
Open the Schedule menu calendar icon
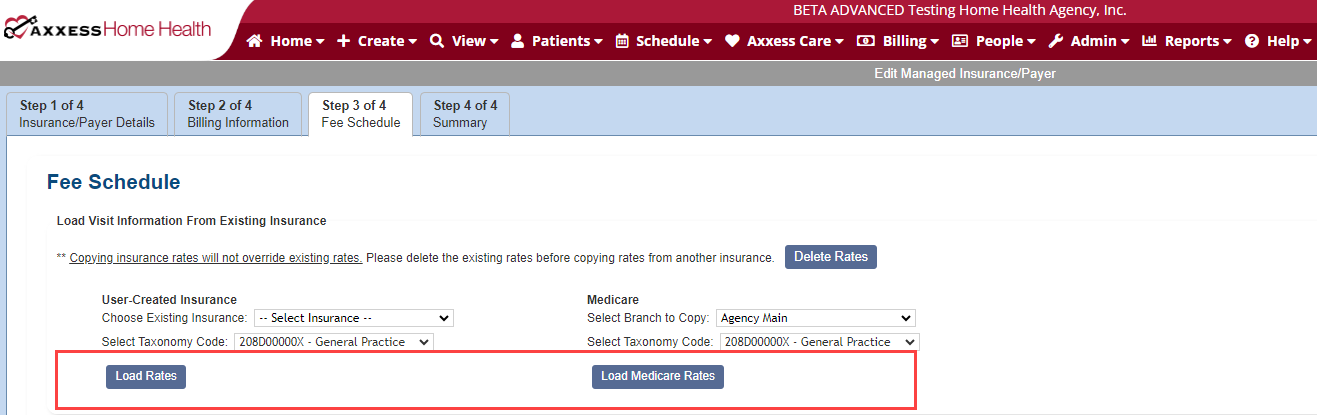click(622, 41)
